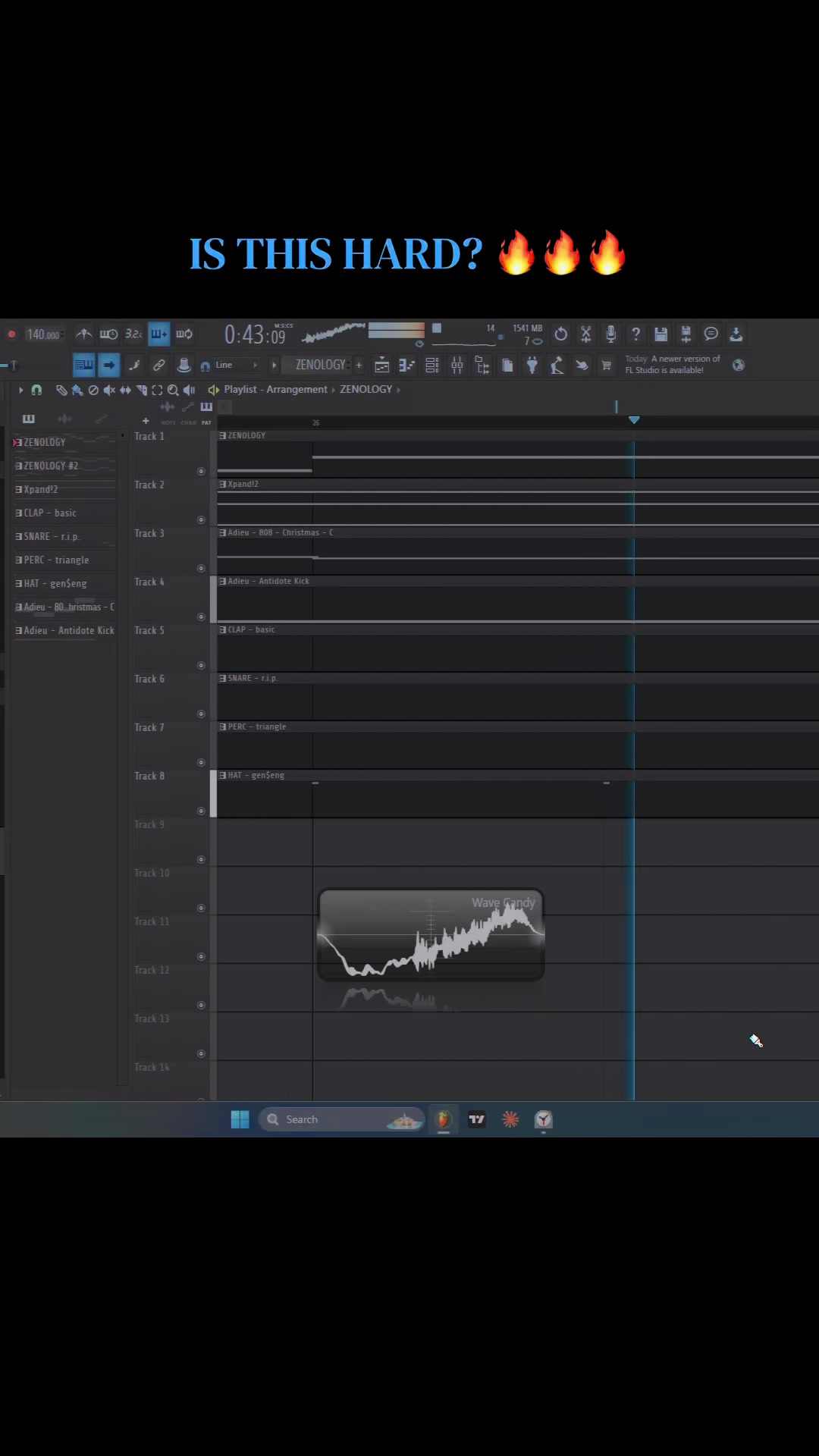819x1456 pixels.
Task: Open the Wave Candy visualizer window
Action: pos(431,935)
